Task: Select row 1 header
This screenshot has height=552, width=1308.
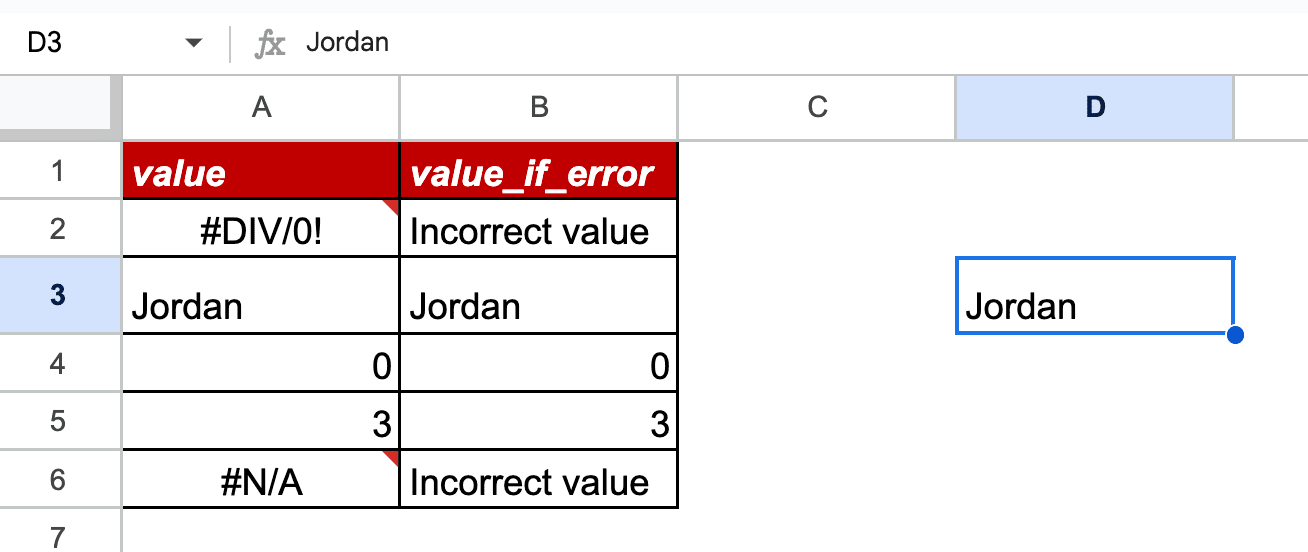Action: pos(58,171)
